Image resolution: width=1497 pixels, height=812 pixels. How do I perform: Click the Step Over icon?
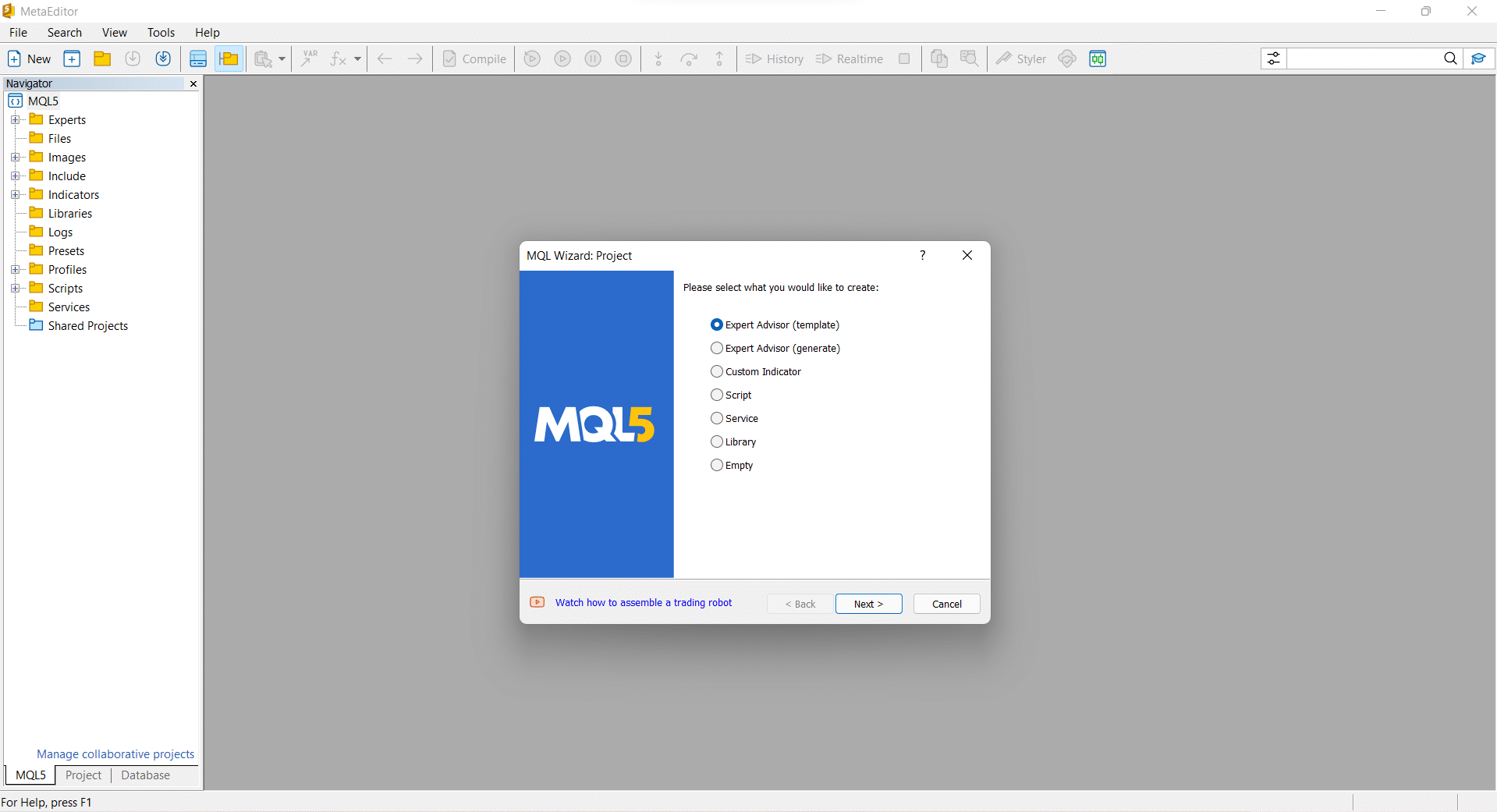point(689,59)
